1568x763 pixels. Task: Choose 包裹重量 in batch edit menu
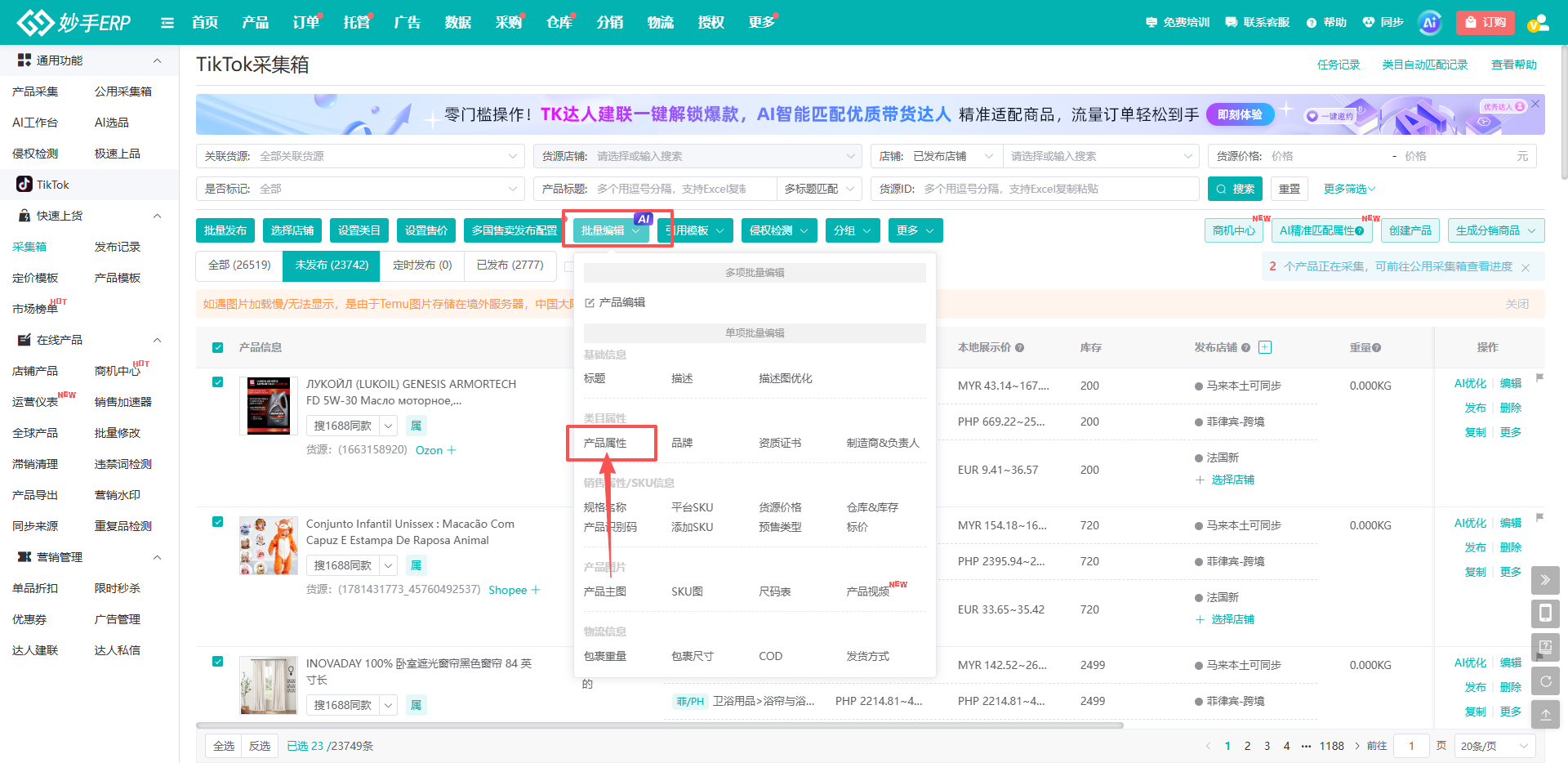605,656
